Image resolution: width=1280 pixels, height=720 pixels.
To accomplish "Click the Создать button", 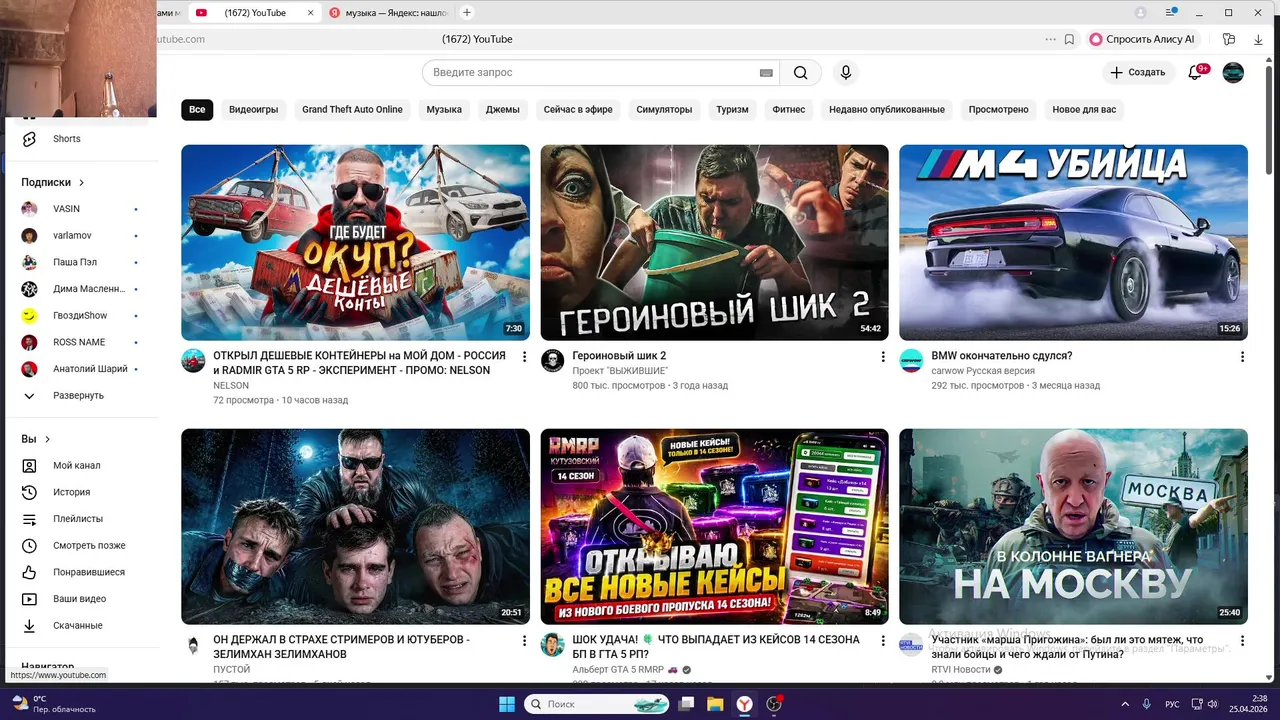I will tap(1138, 72).
